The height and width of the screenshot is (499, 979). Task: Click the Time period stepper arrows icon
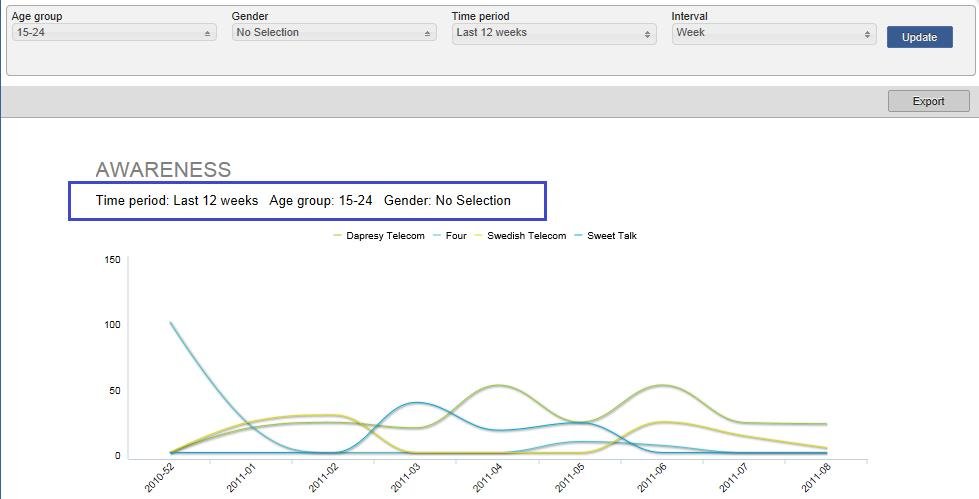(x=647, y=35)
